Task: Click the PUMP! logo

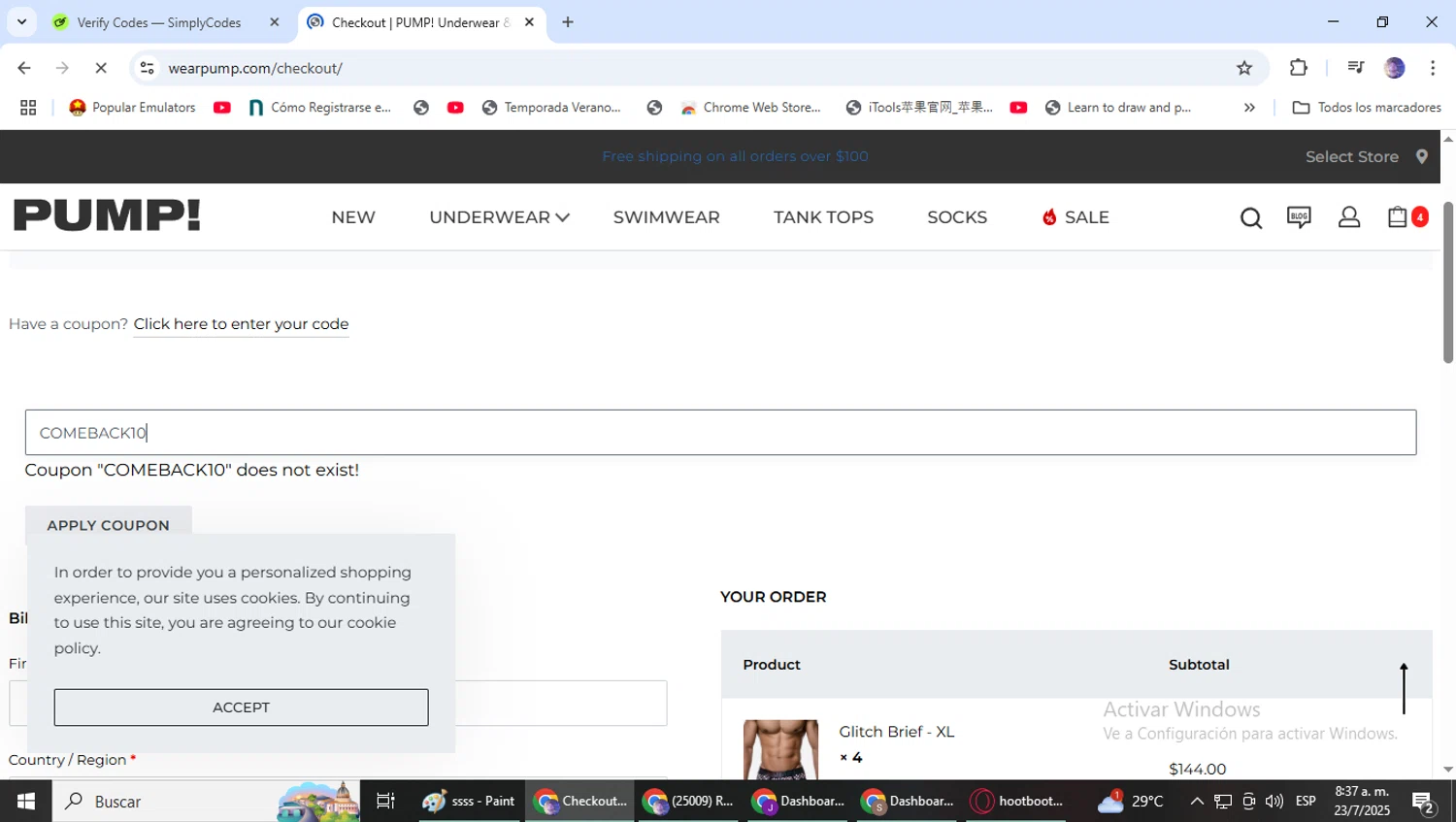Action: click(107, 215)
